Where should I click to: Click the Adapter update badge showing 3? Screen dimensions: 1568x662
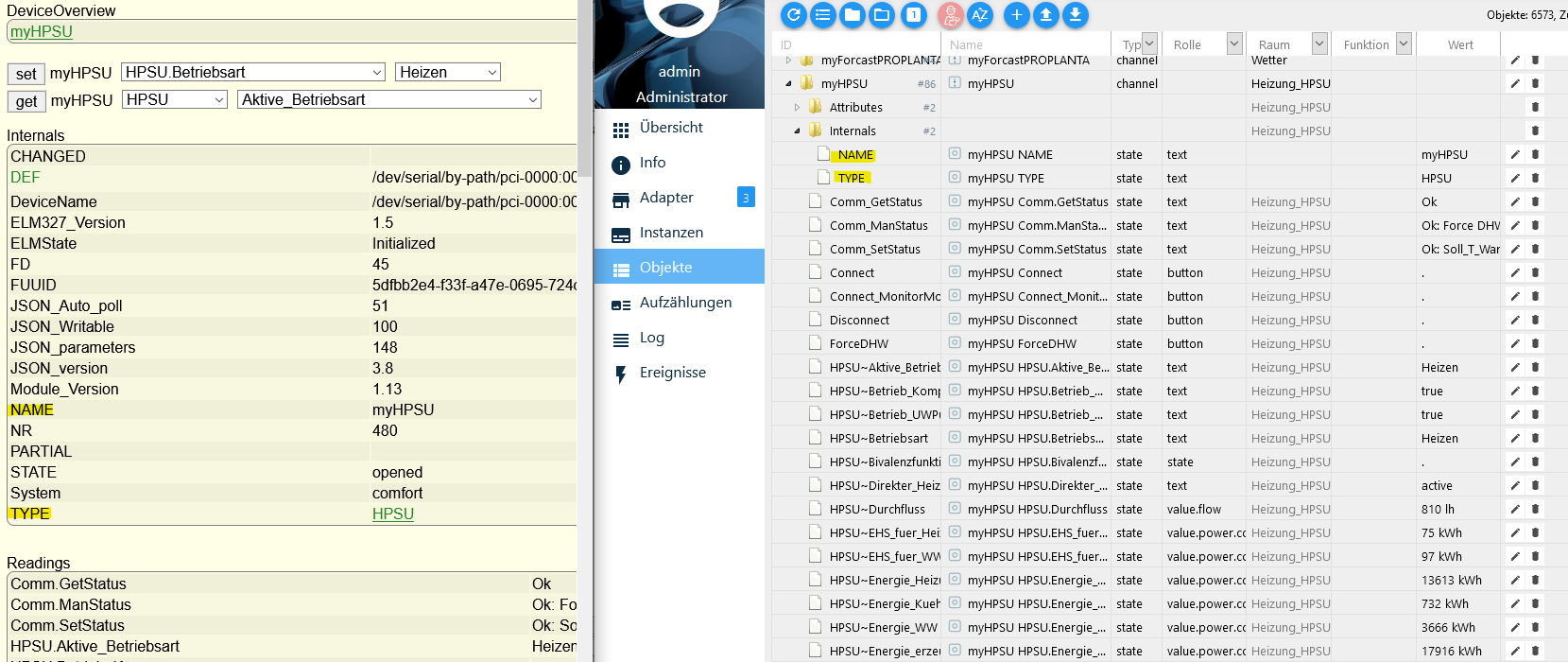[746, 197]
